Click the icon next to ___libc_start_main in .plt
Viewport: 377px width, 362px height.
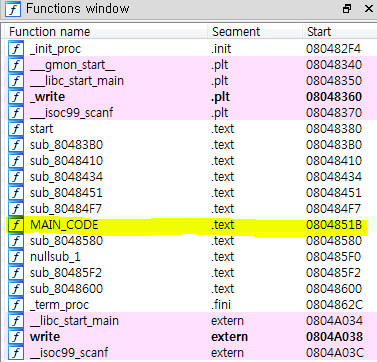pyautogui.click(x=16, y=81)
